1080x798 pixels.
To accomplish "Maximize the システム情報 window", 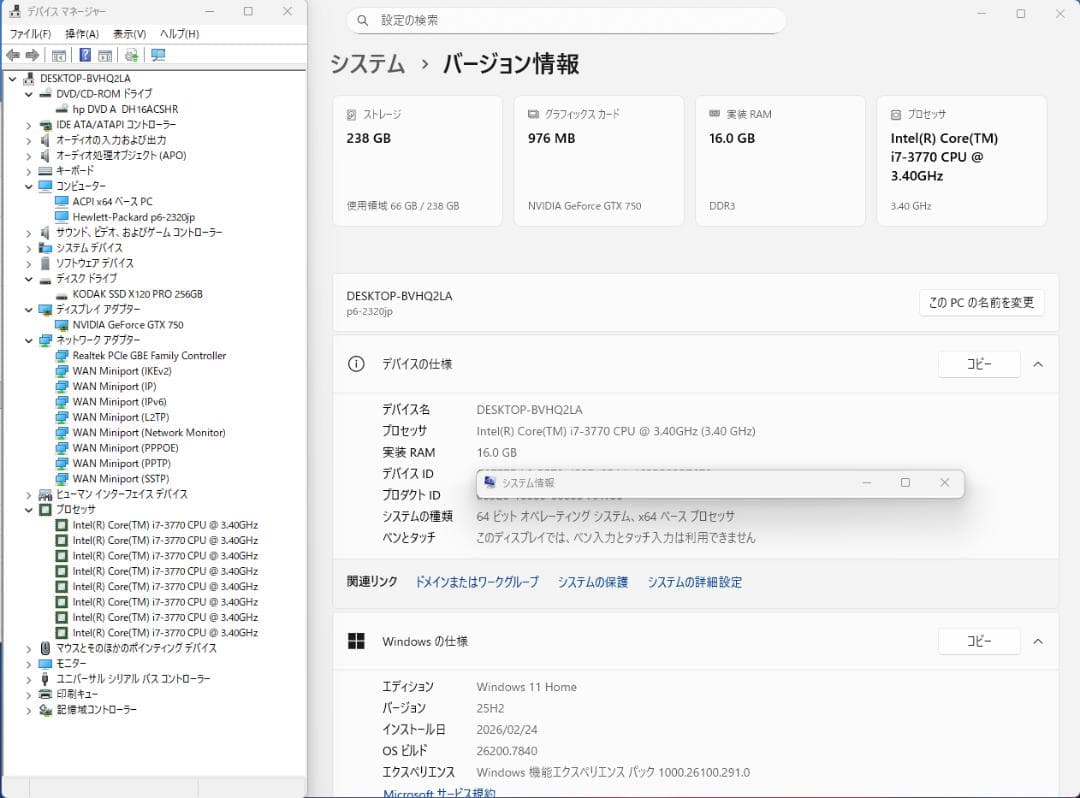I will [905, 483].
